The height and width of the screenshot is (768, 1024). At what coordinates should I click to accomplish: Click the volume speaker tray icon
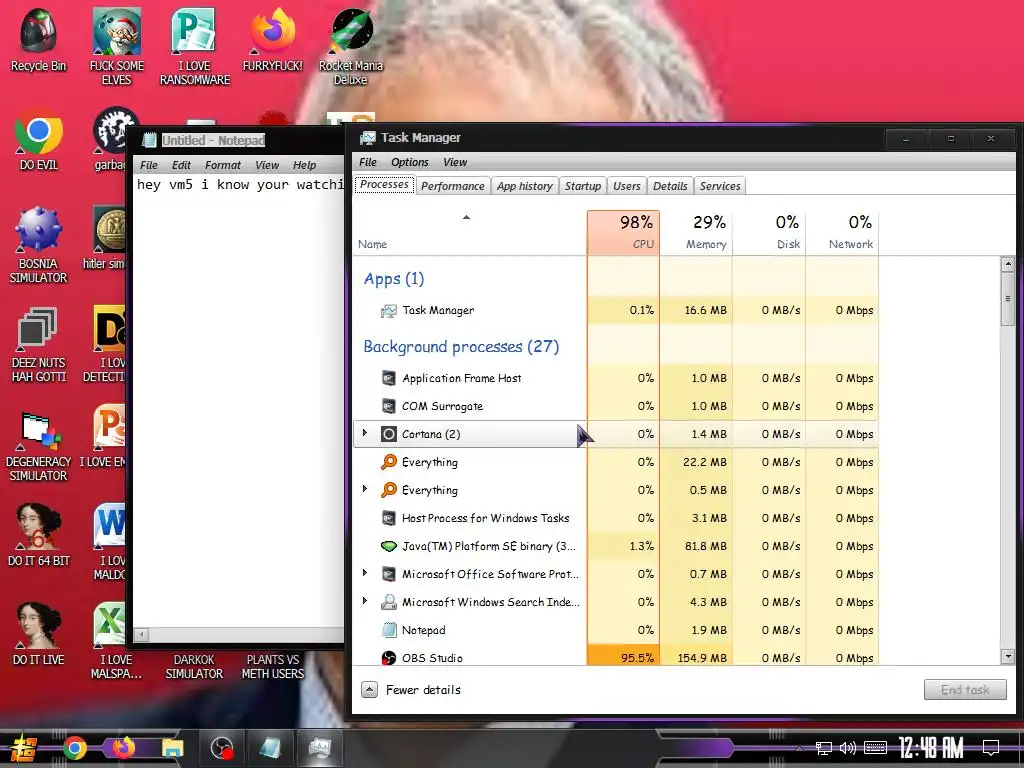848,748
